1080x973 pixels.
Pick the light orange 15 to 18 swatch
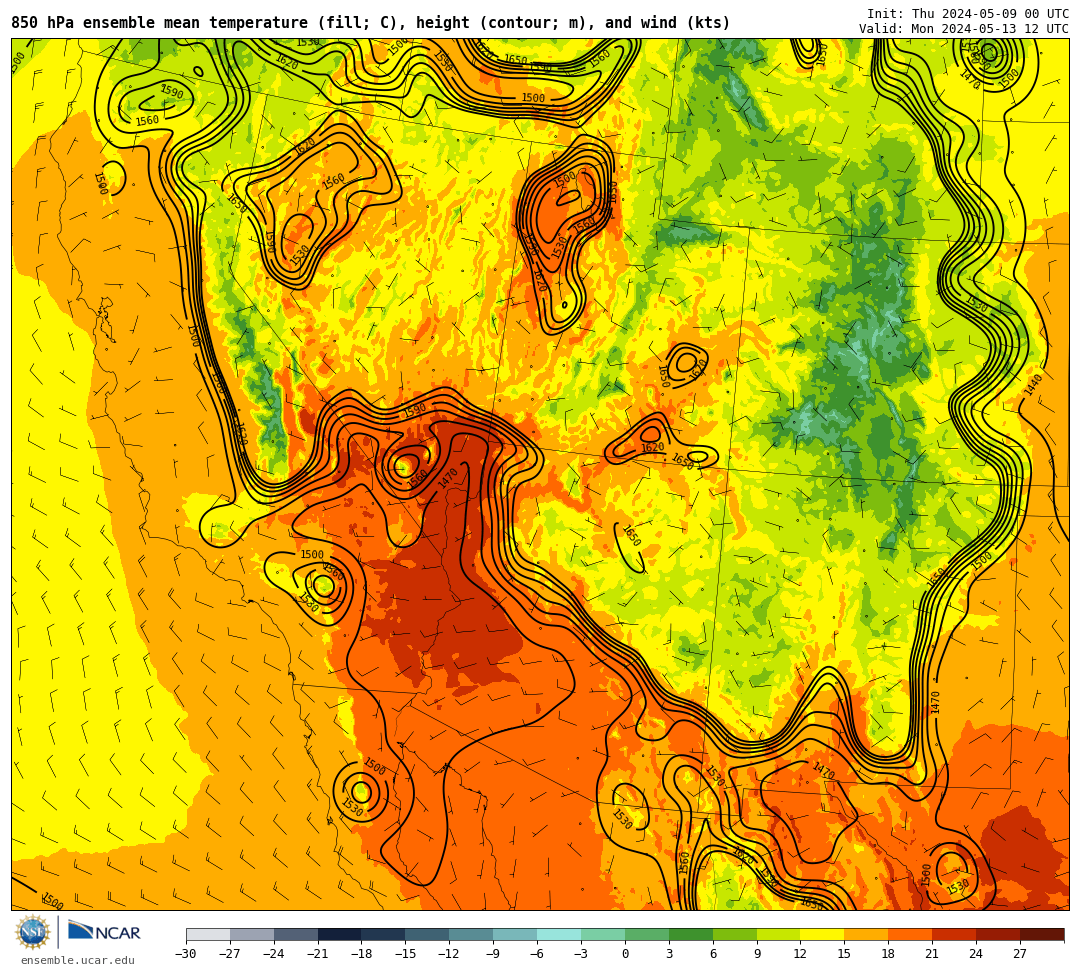coord(866,934)
